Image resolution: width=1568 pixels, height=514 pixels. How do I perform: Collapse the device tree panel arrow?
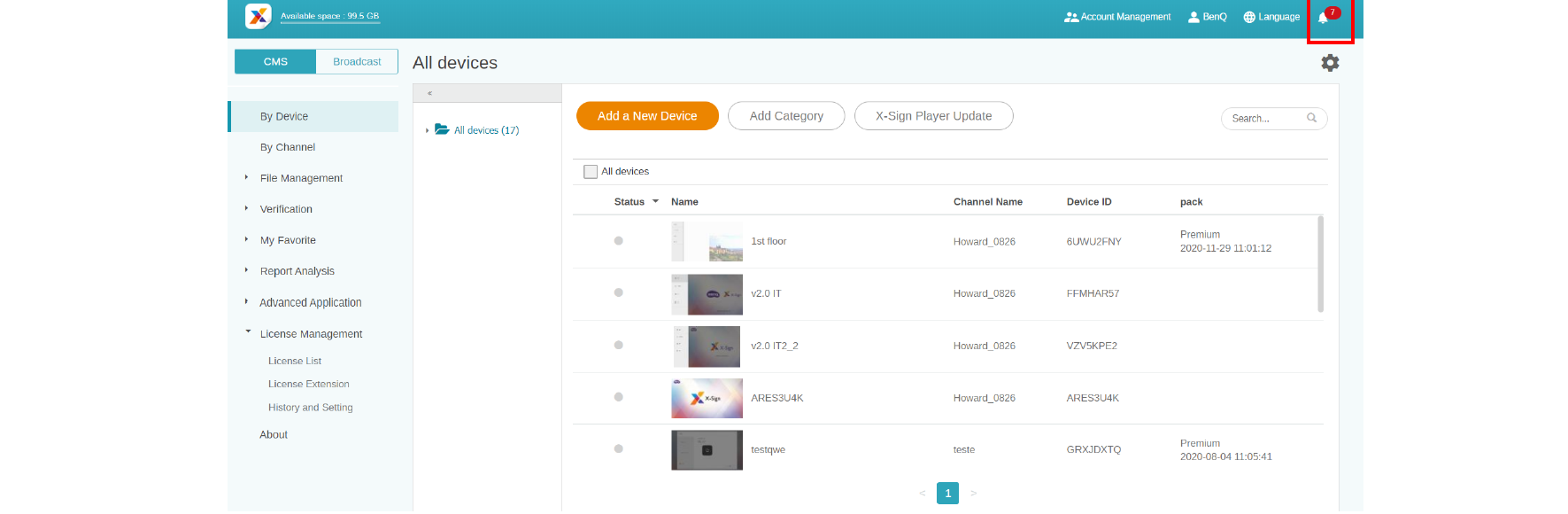429,93
